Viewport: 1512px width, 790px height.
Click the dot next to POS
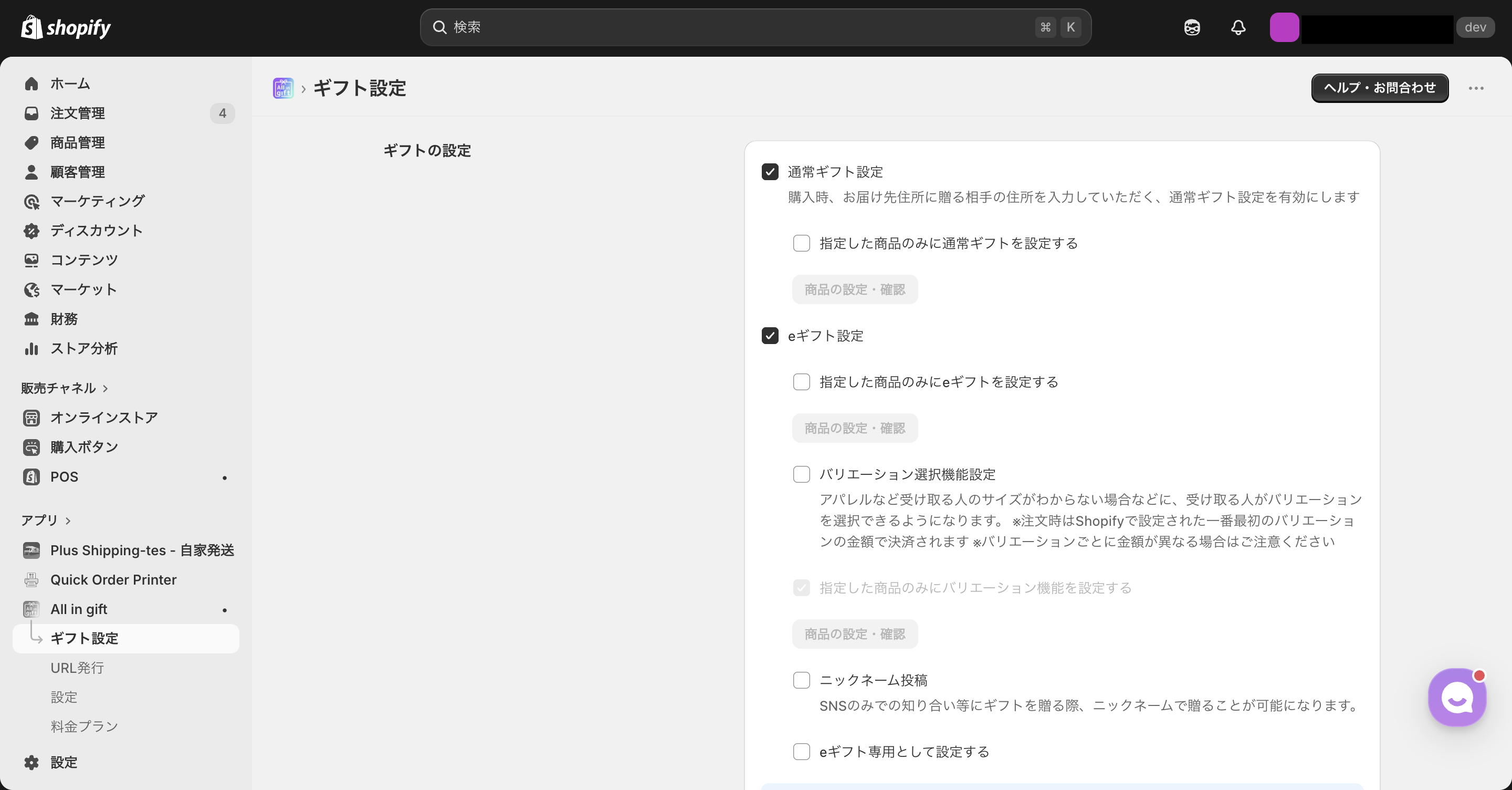[x=224, y=477]
